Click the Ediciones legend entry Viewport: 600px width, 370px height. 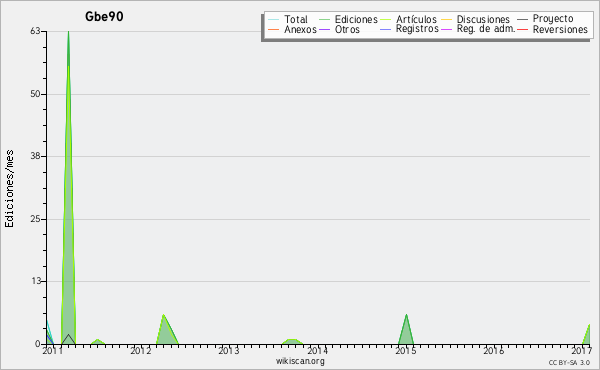[x=348, y=19]
